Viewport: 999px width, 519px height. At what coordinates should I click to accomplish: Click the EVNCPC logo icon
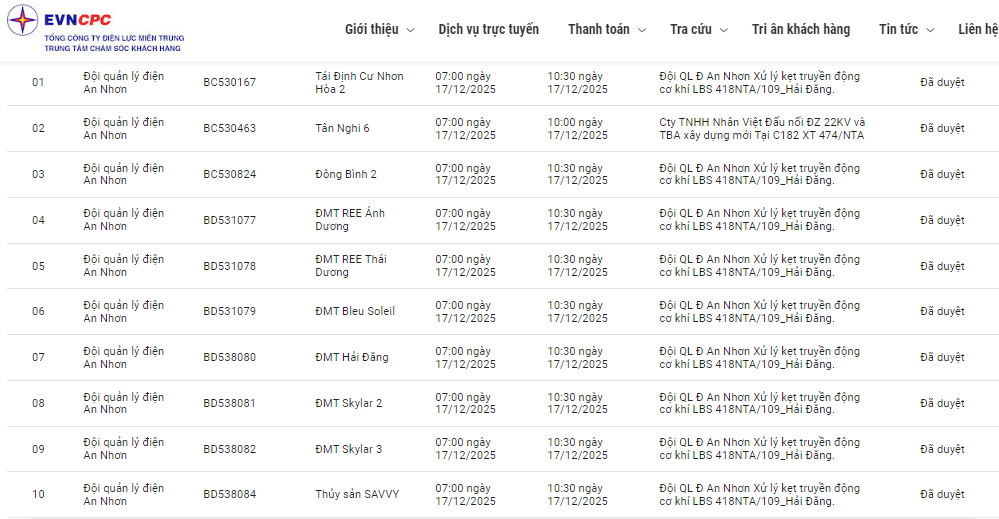point(22,20)
